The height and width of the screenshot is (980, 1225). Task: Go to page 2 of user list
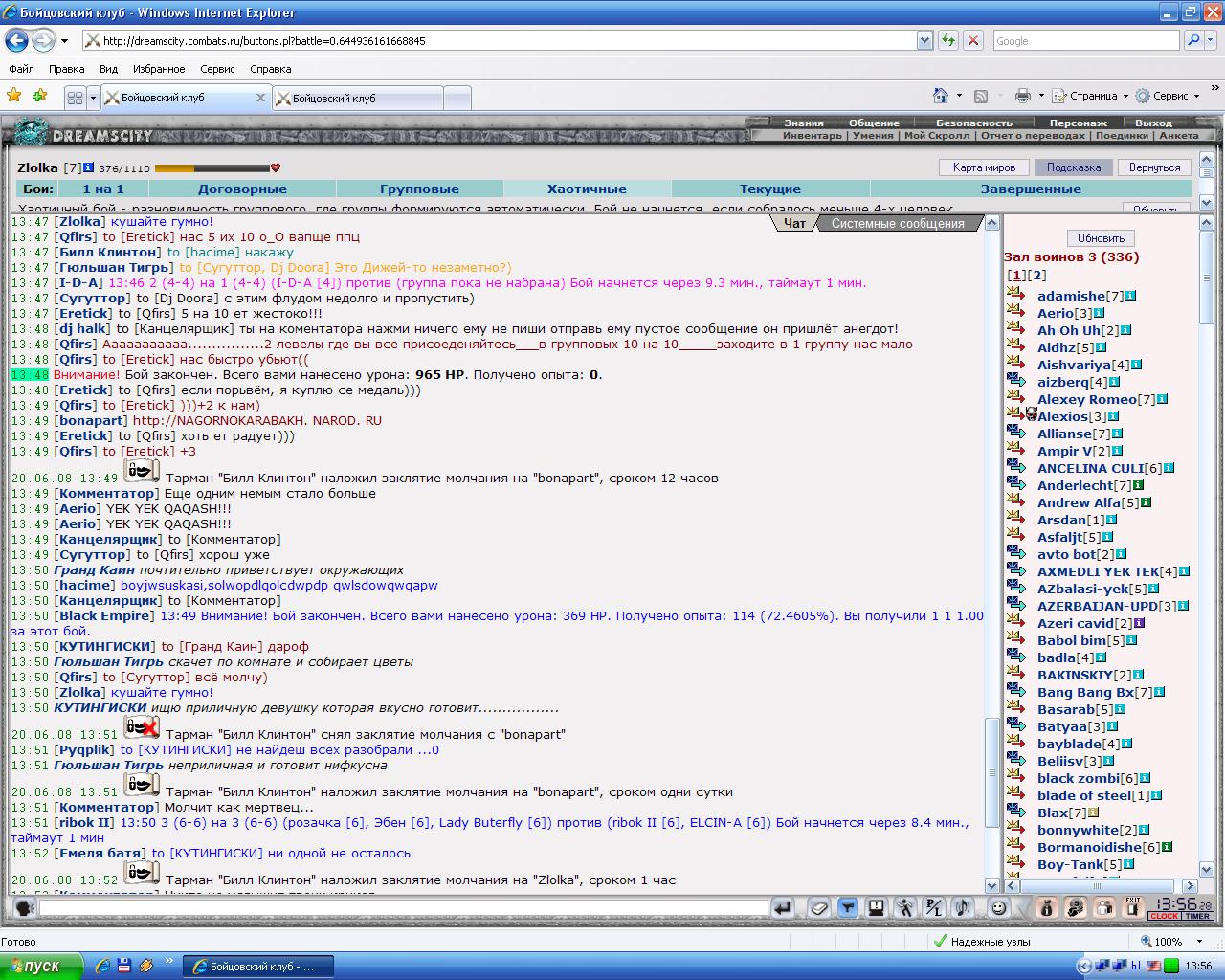pos(1037,275)
